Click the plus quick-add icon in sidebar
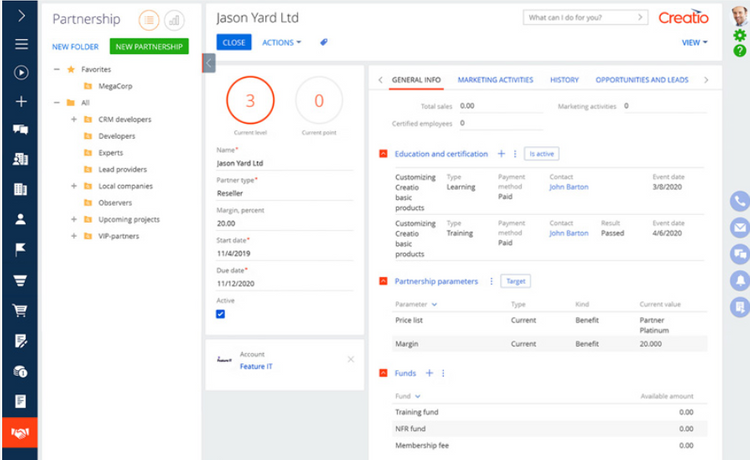The height and width of the screenshot is (460, 750). (x=21, y=101)
